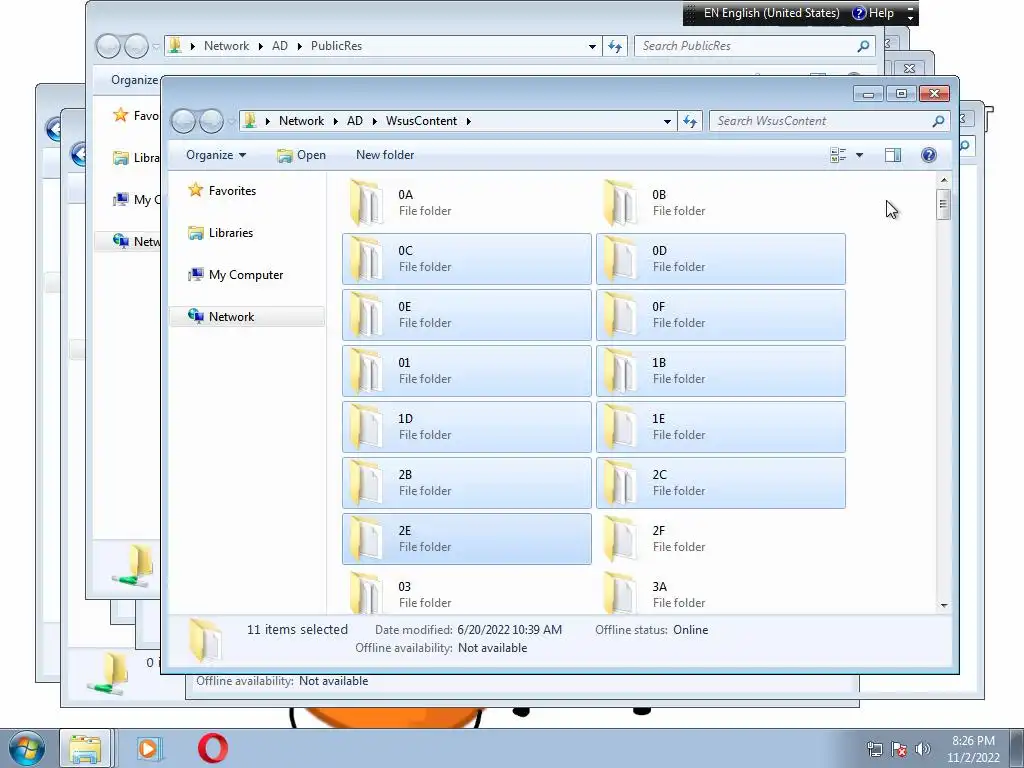Open recent pages dropdown beside nav buttons
1024x768 pixels.
coord(231,121)
